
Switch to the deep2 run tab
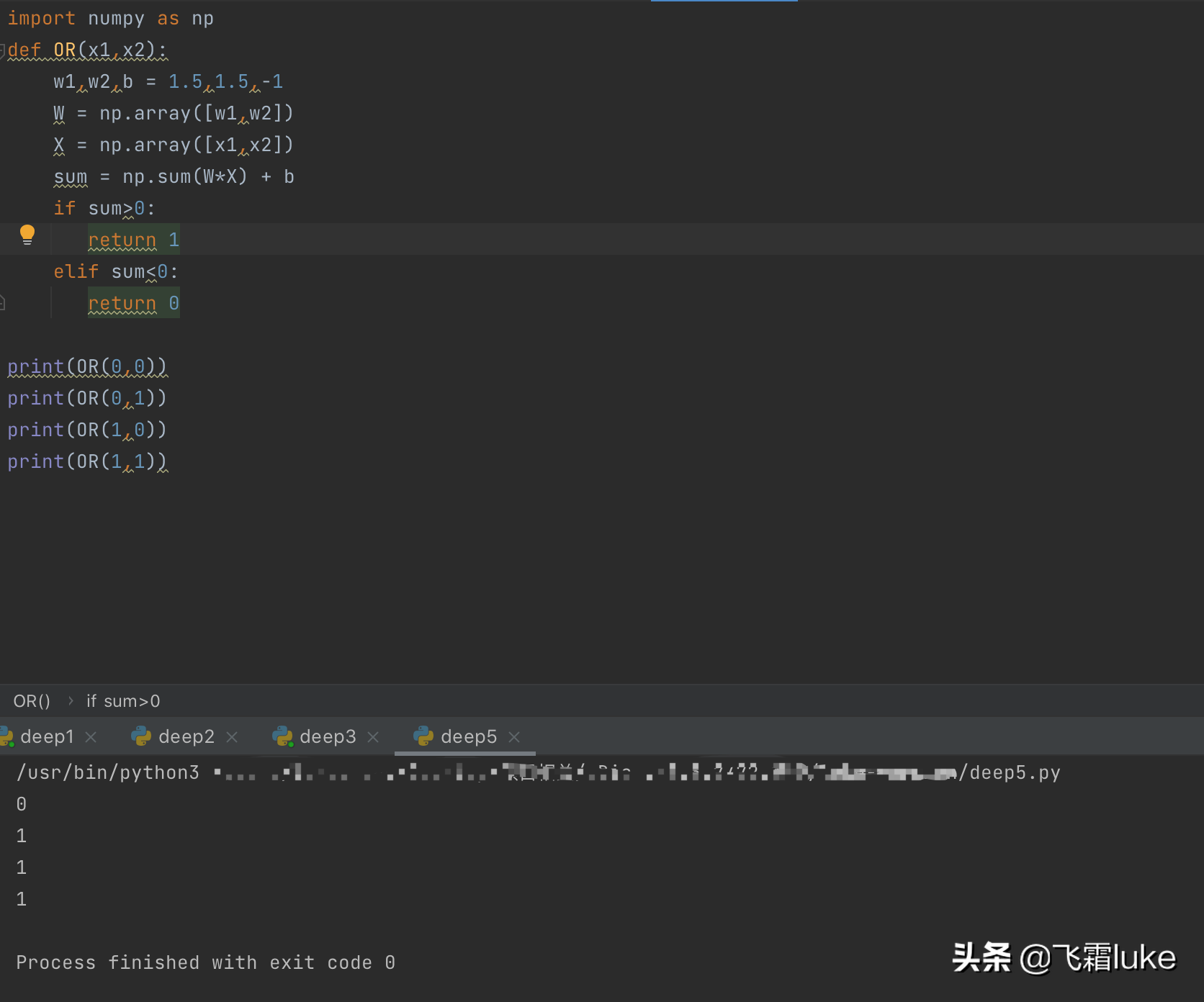point(186,736)
